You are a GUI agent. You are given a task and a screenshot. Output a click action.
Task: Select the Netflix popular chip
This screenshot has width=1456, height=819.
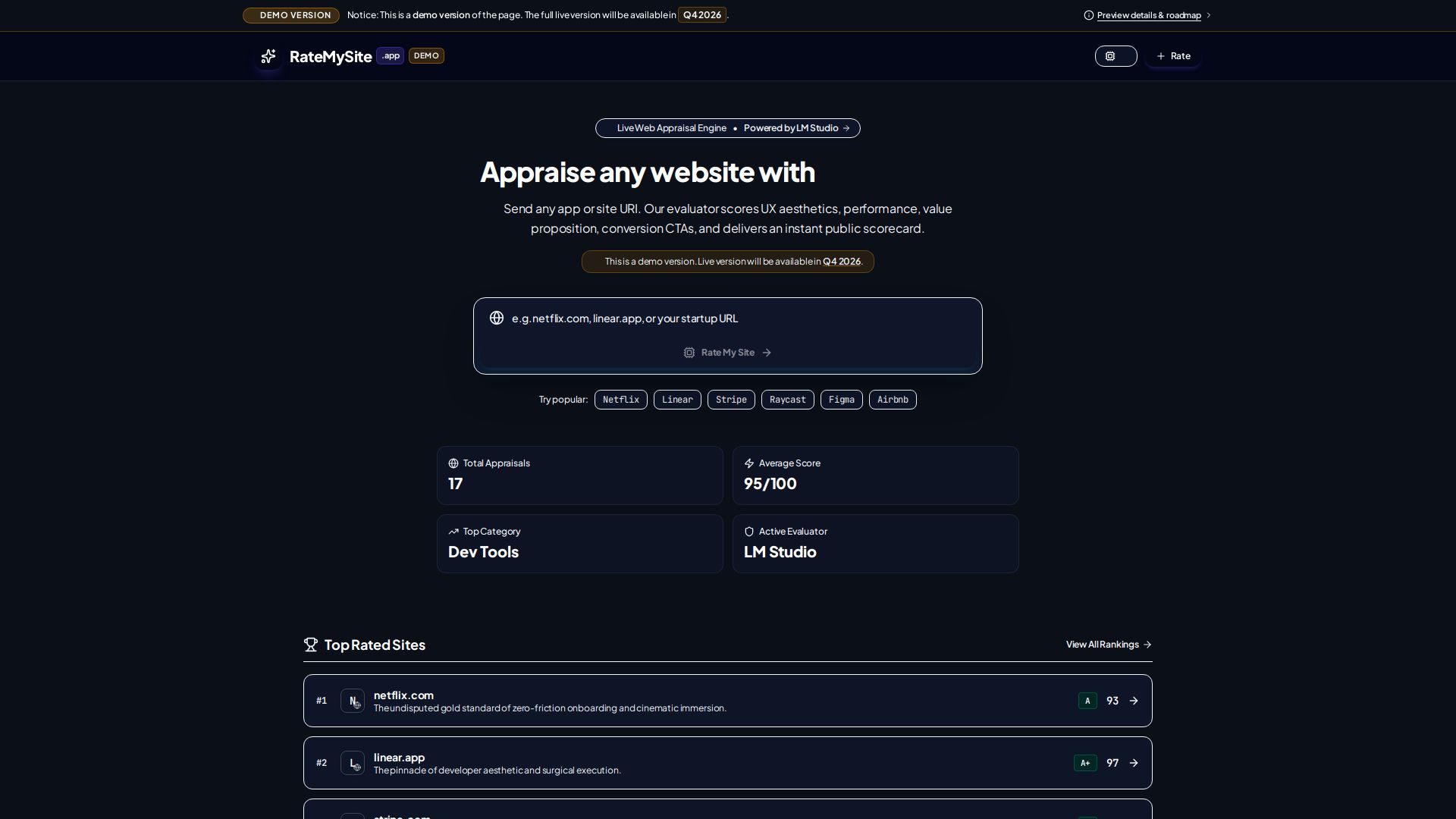coord(620,400)
